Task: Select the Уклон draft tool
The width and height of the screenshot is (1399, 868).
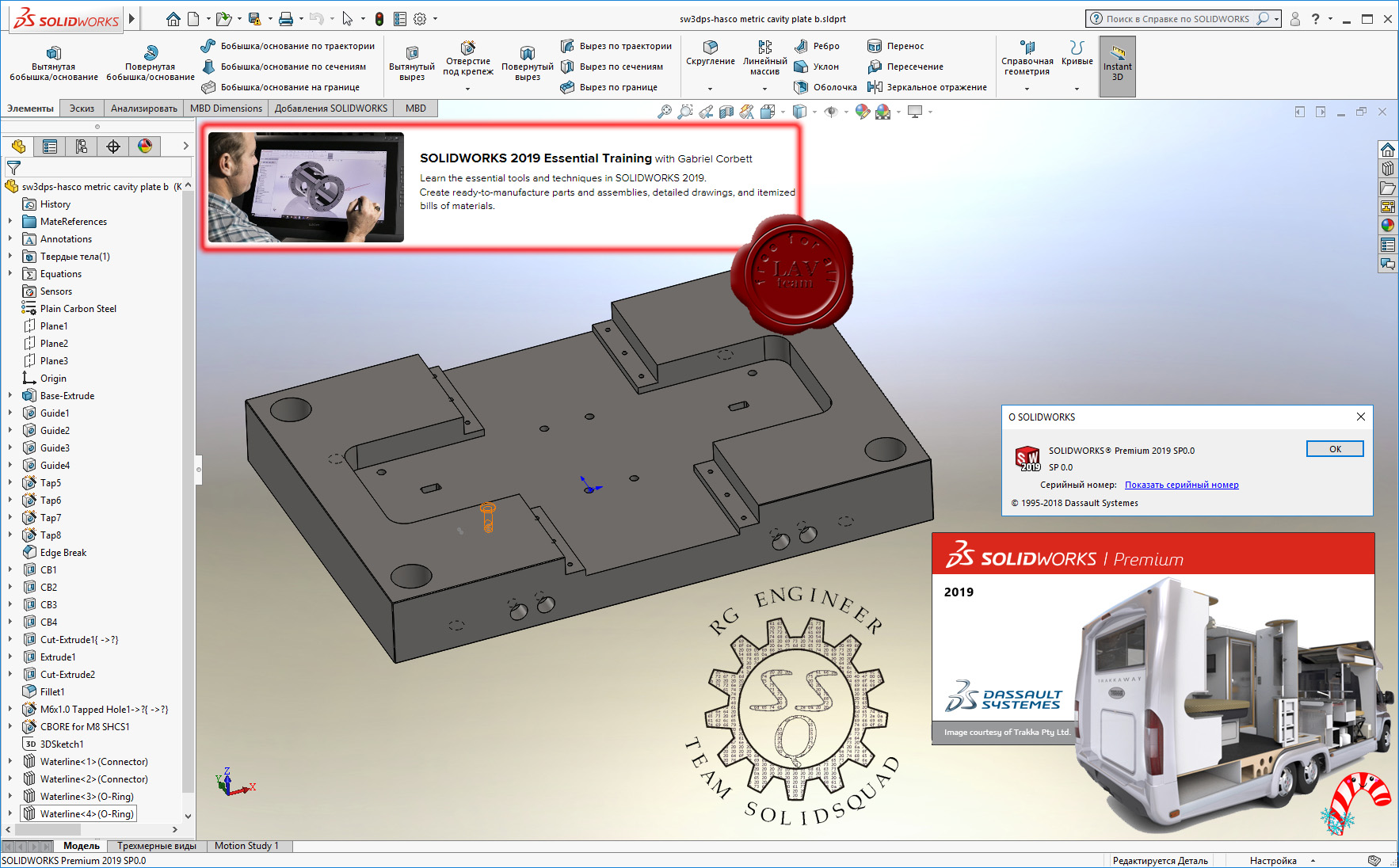Action: click(816, 67)
